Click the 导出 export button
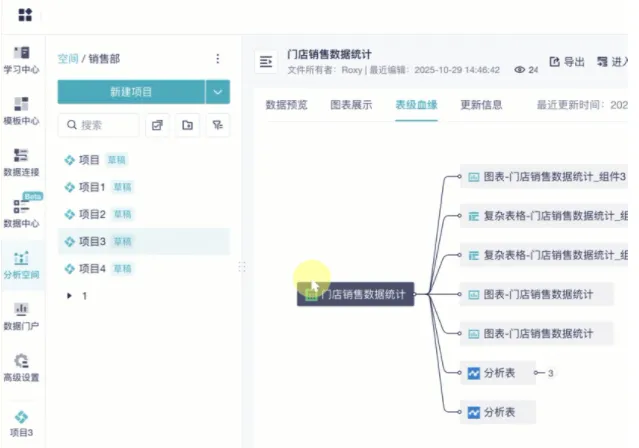The height and width of the screenshot is (448, 639). 567,62
